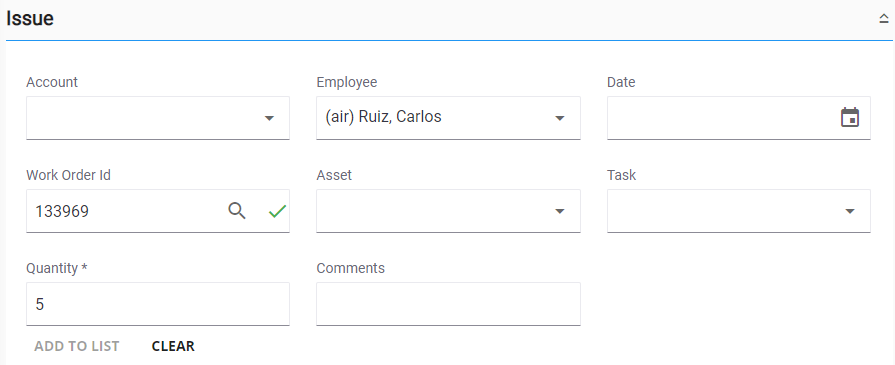This screenshot has height=365, width=895.
Task: Open the calendar picker in Date field
Action: 850,118
